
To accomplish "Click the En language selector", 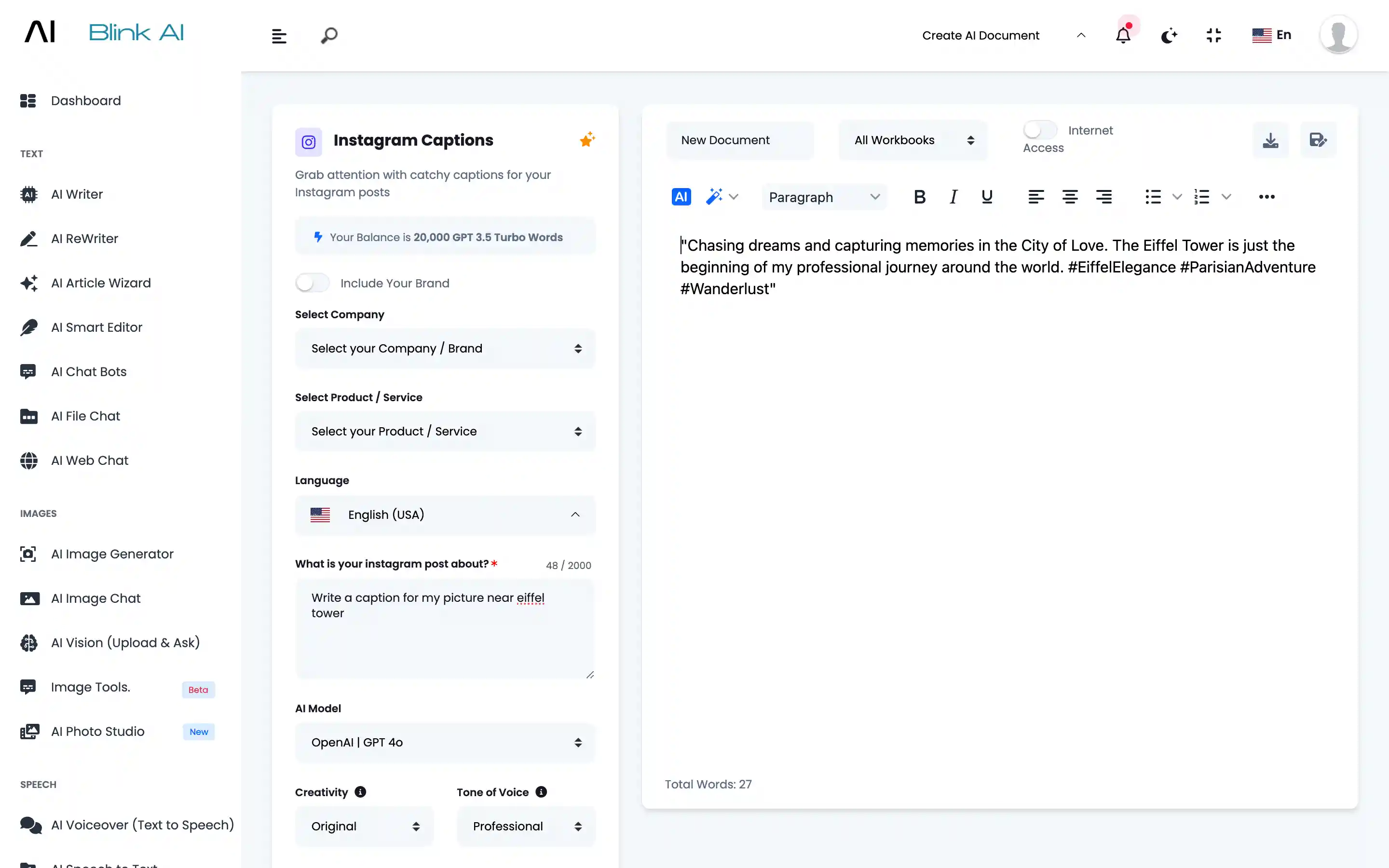I will (1272, 35).
